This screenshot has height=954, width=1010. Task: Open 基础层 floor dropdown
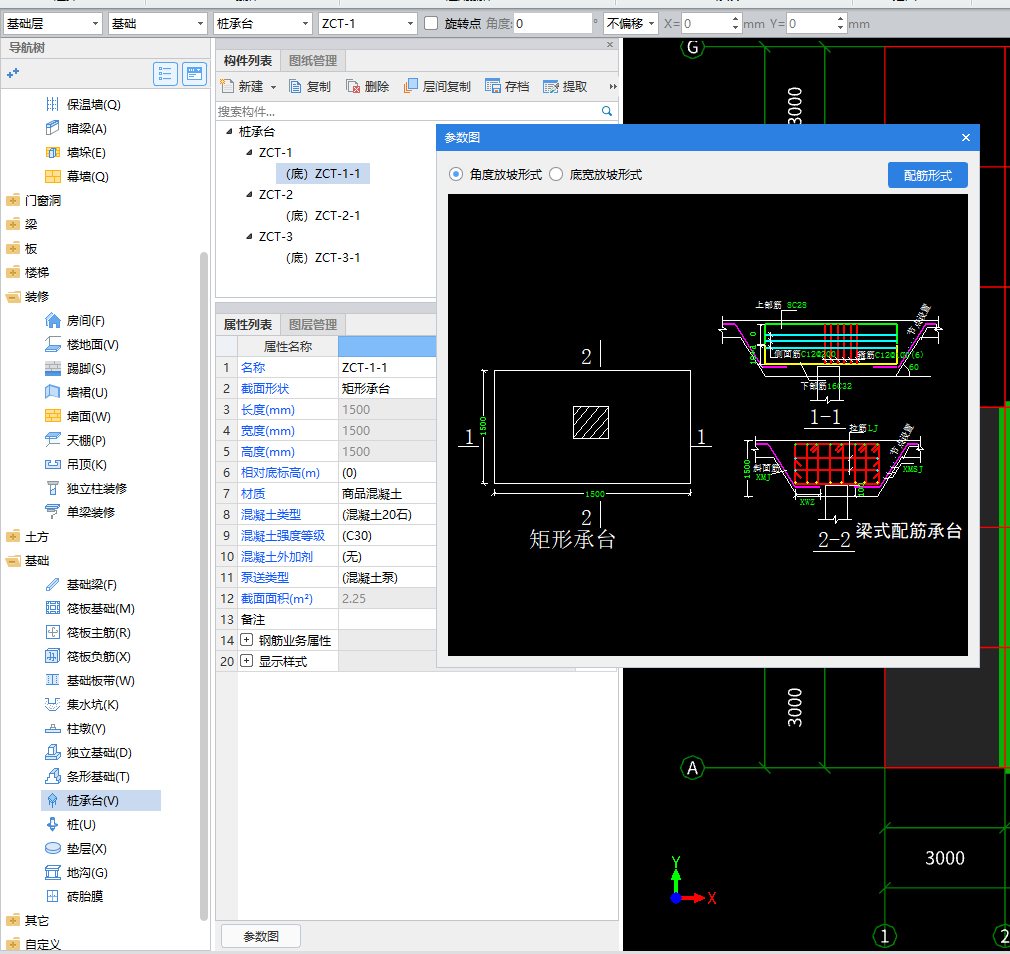pos(52,24)
